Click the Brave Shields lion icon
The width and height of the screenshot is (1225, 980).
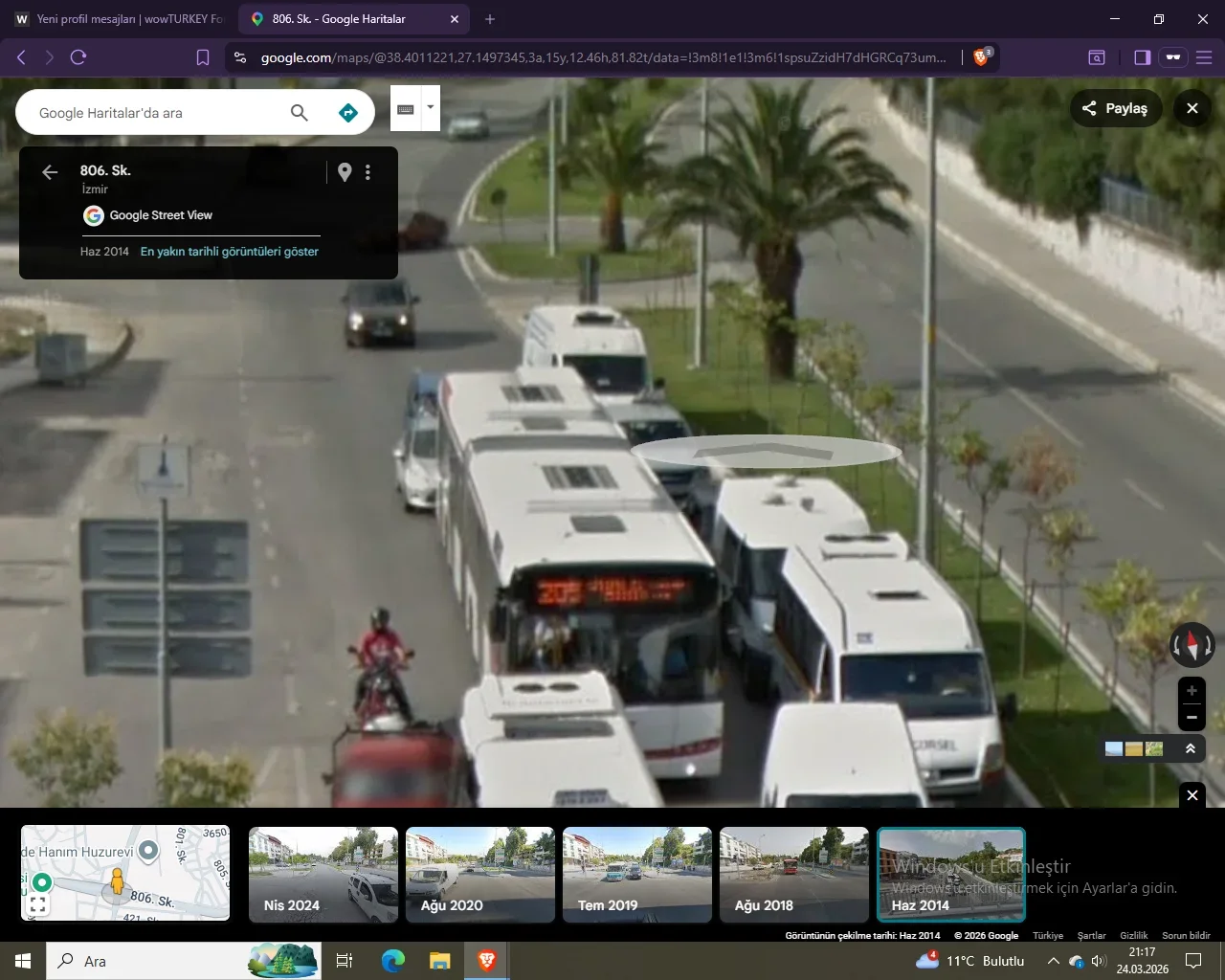981,57
